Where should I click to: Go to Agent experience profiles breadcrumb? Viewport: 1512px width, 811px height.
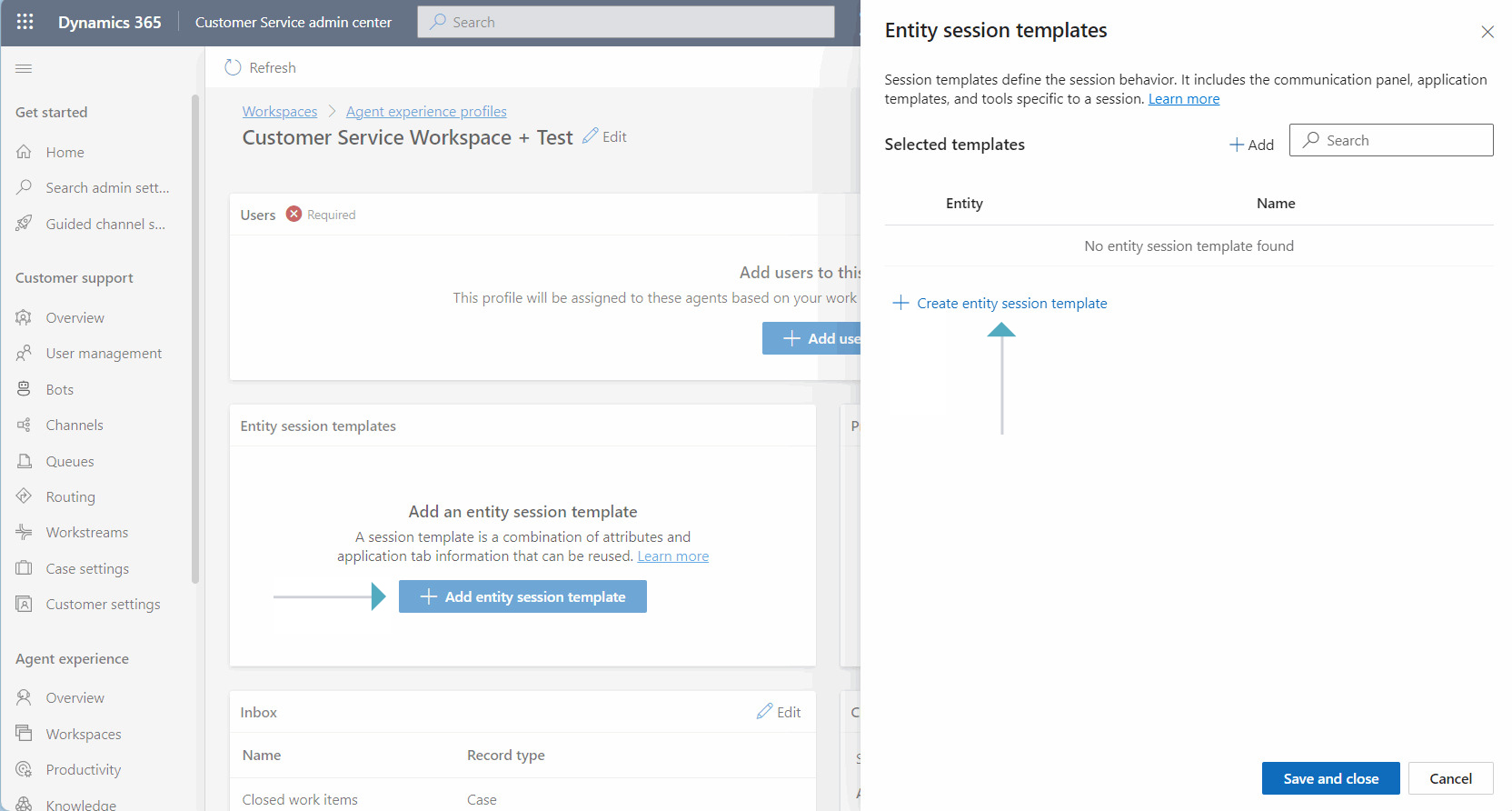coord(426,111)
